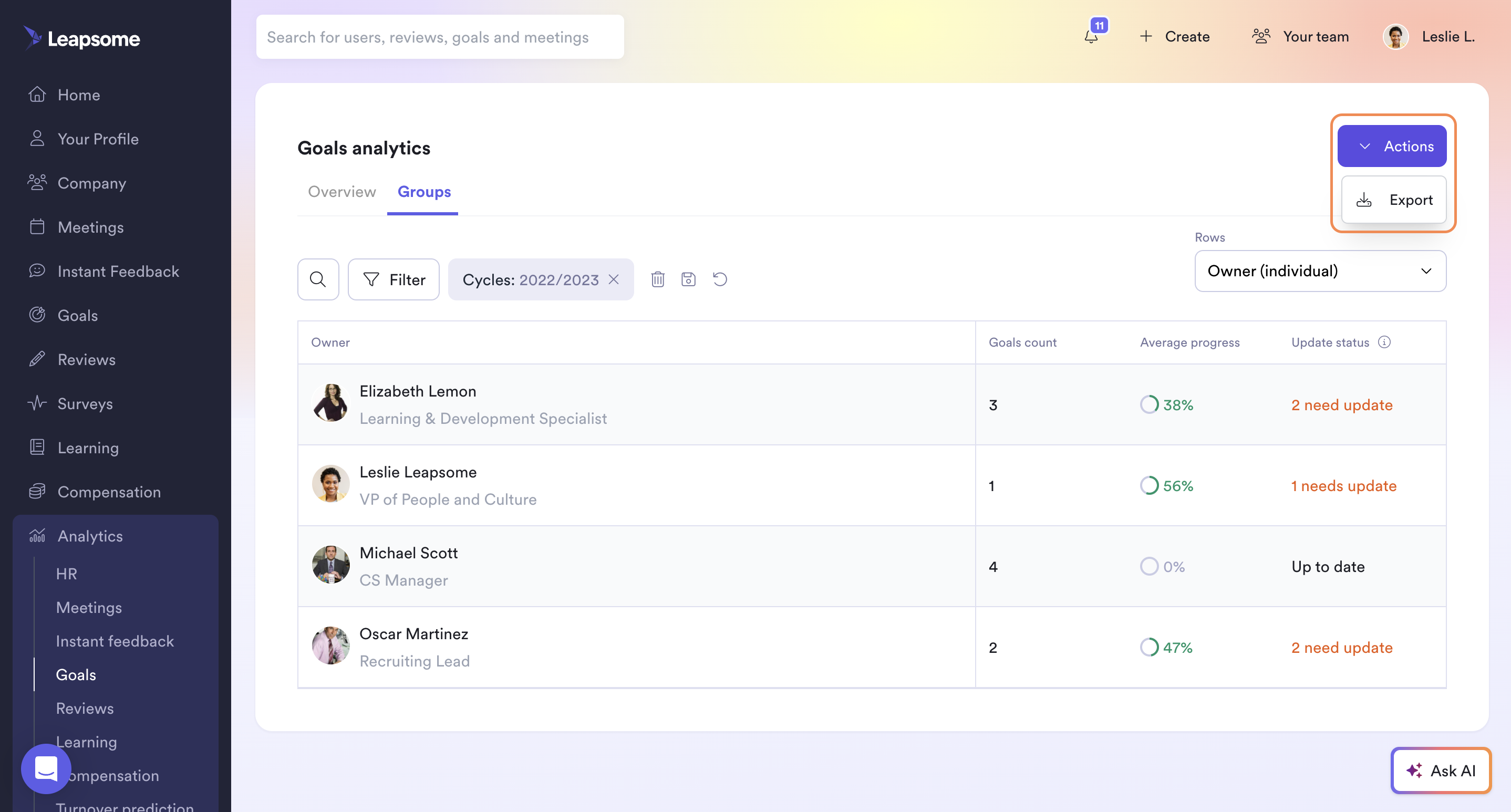Open the Rows Owner (individual) dropdown

[1320, 271]
